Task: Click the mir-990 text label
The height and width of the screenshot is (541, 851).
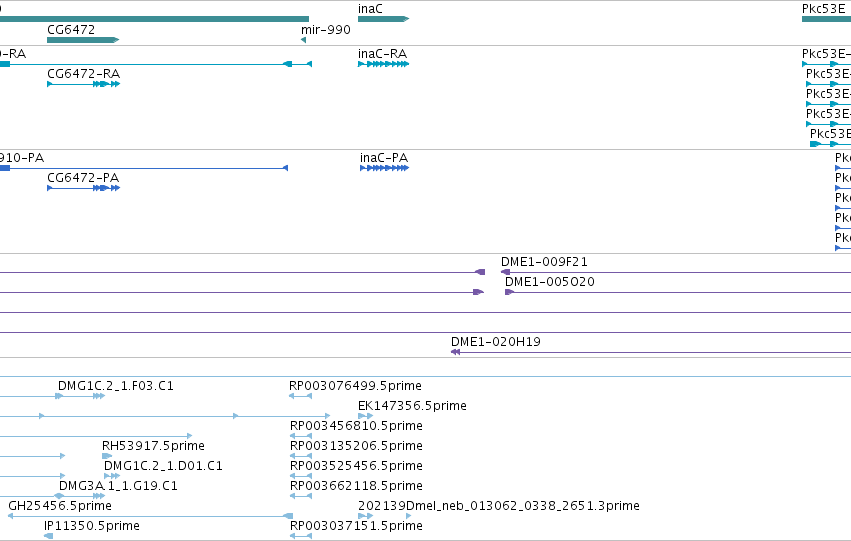Action: [x=326, y=30]
